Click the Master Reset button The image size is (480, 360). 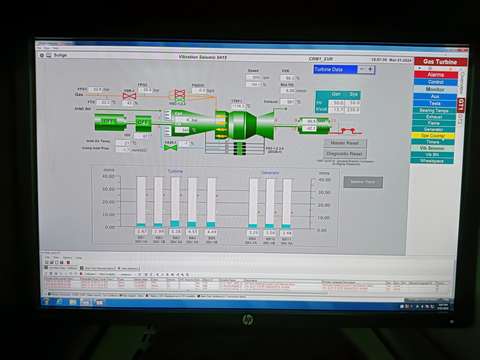345,143
